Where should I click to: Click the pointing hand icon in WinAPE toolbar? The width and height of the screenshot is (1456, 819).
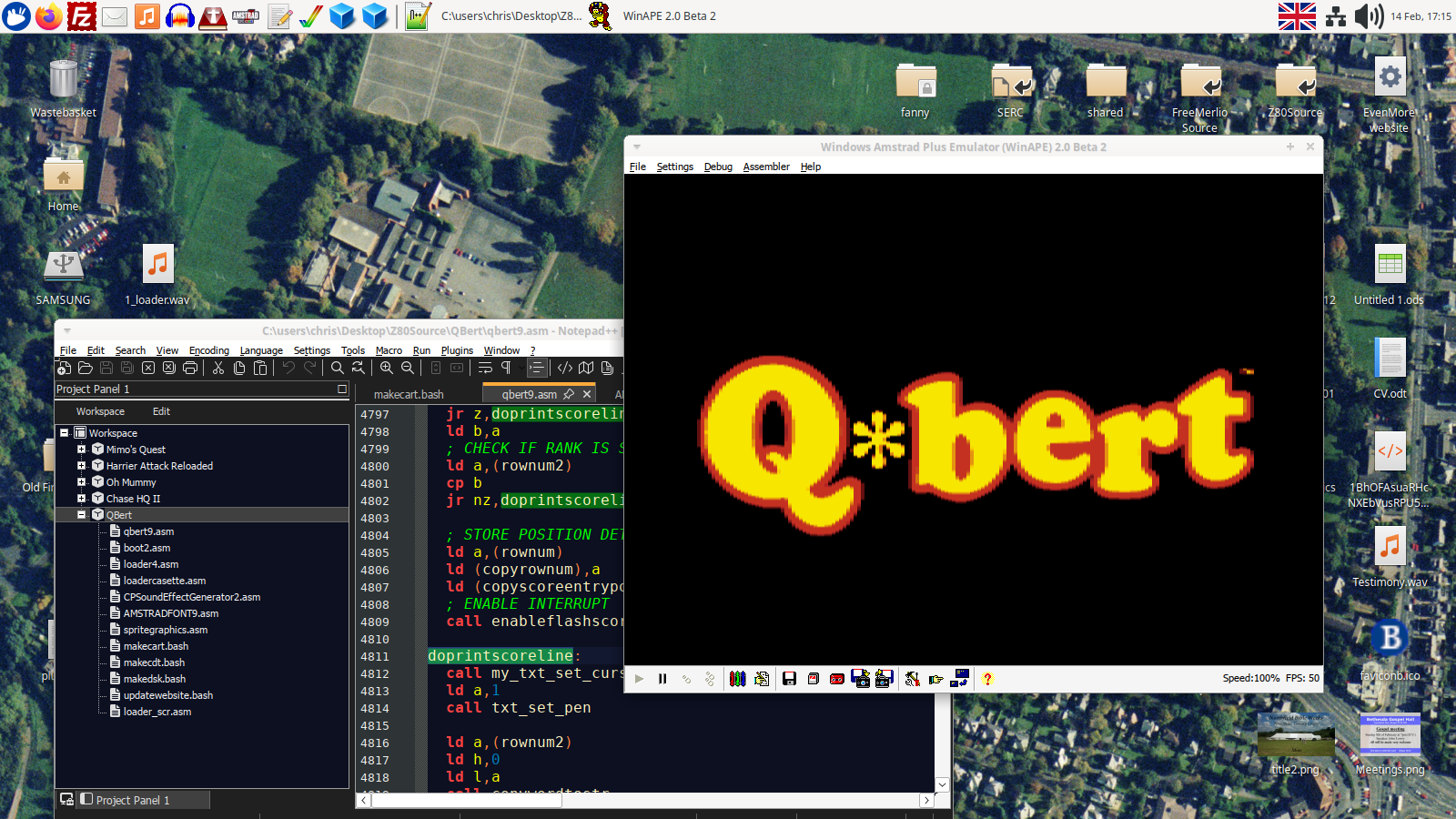(x=935, y=679)
